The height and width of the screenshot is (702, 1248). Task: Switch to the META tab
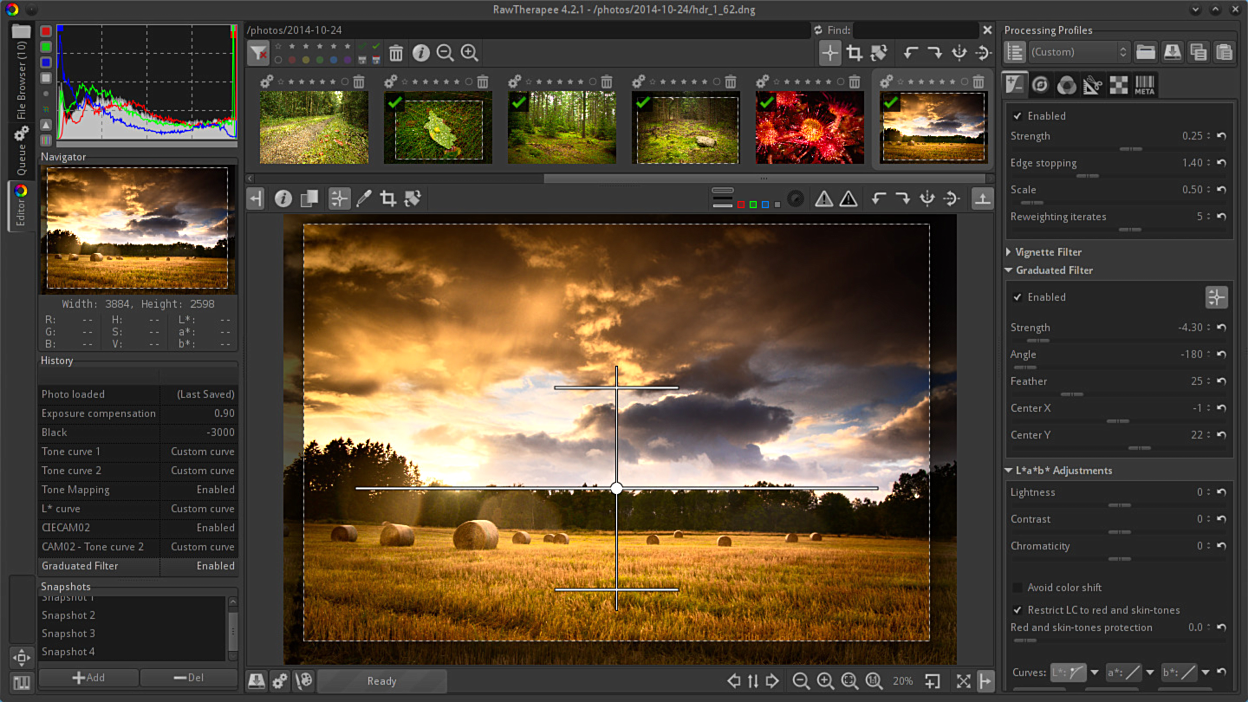(x=1145, y=85)
